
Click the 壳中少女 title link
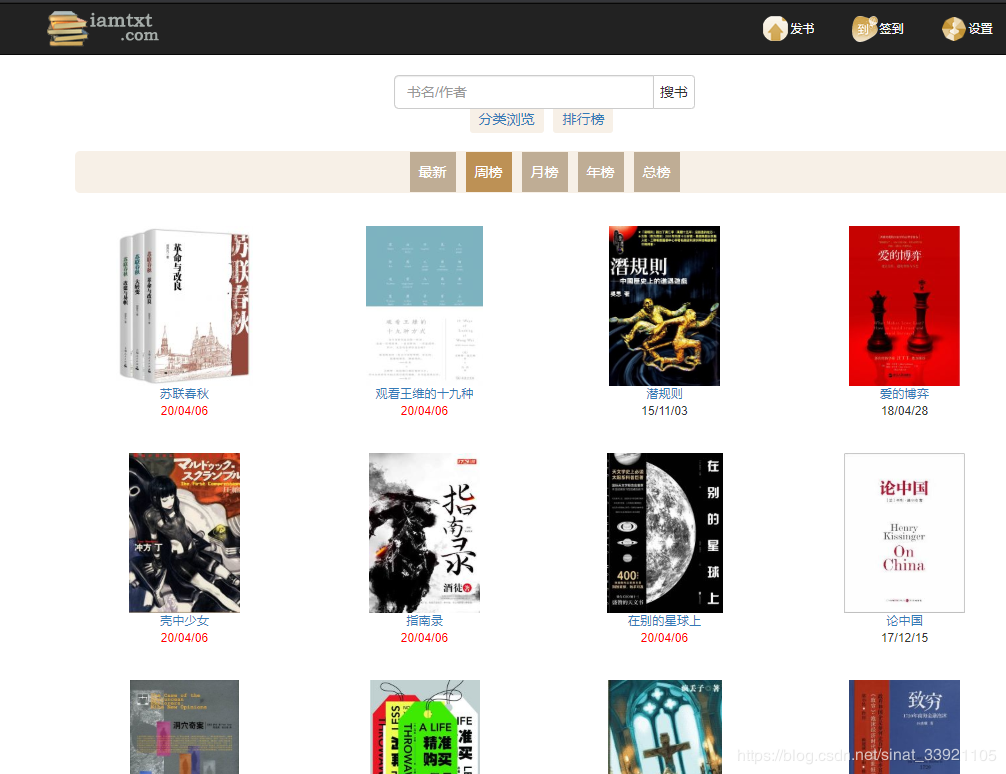click(184, 621)
